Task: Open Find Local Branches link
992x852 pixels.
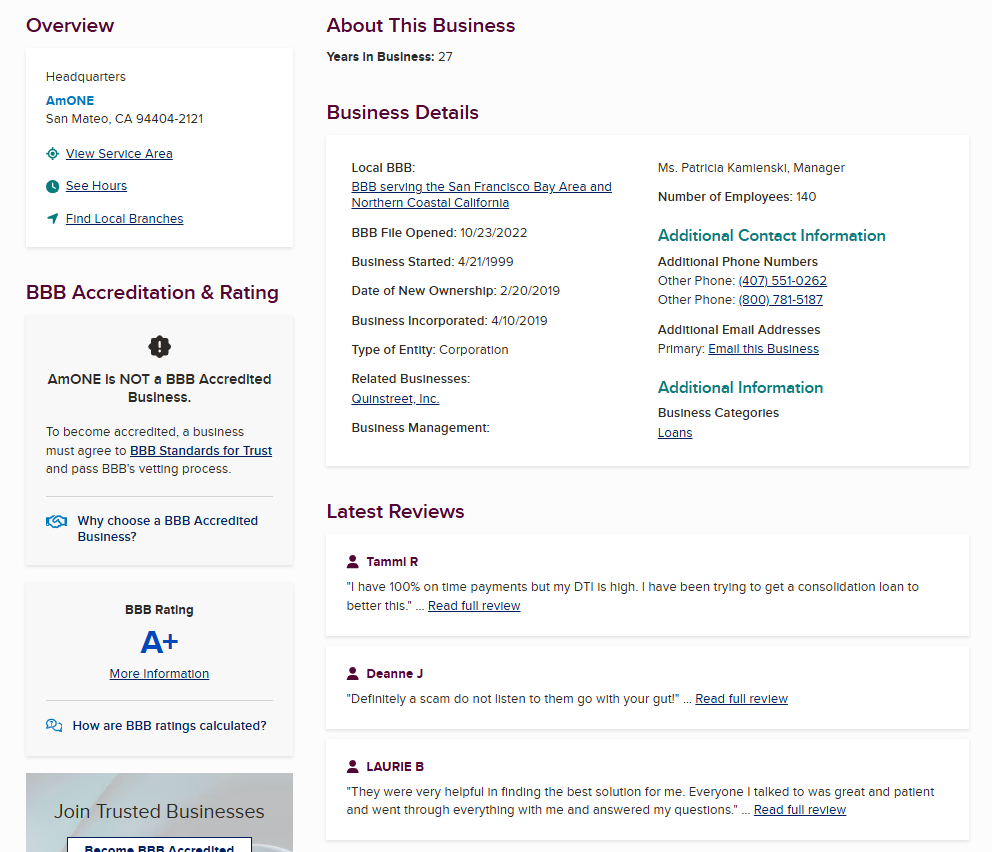Action: point(125,219)
